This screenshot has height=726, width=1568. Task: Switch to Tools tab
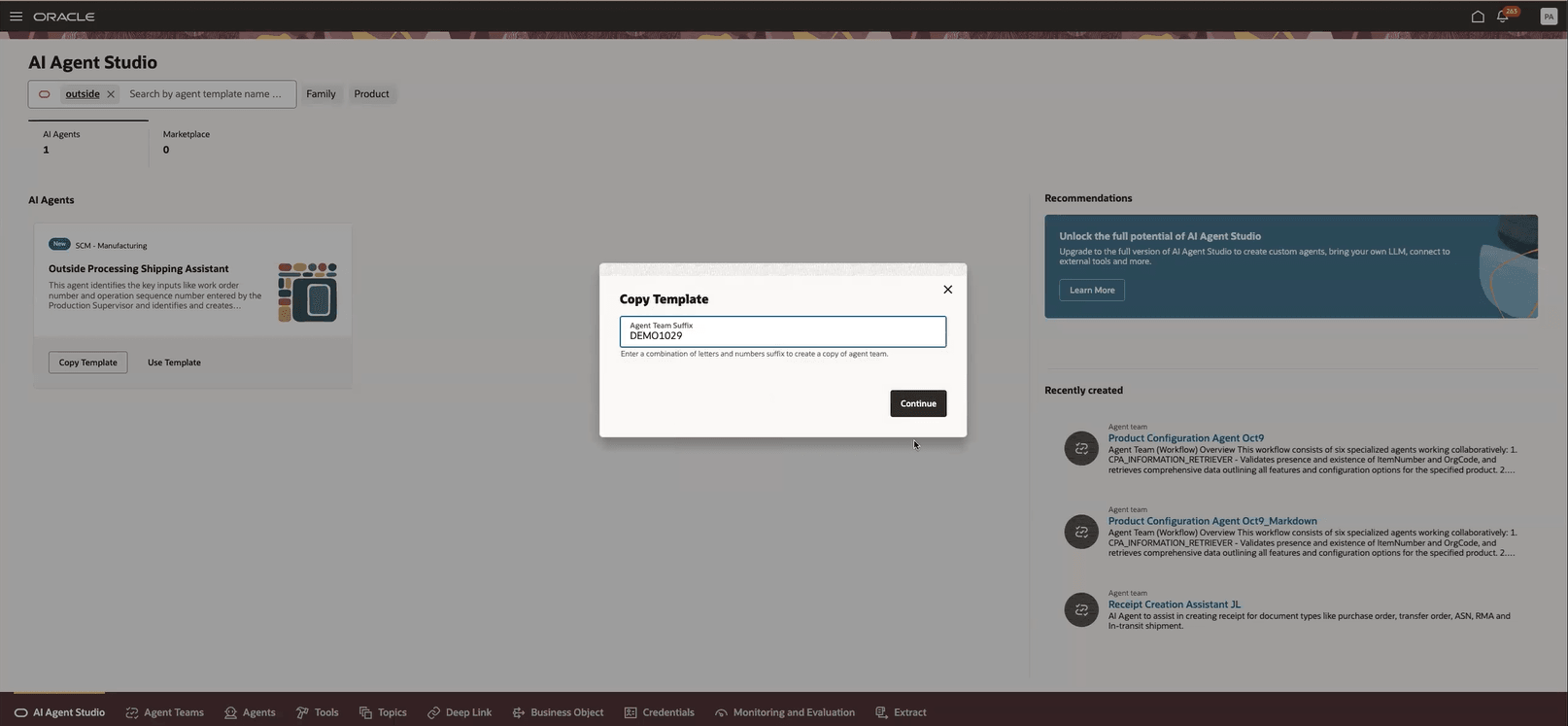317,712
